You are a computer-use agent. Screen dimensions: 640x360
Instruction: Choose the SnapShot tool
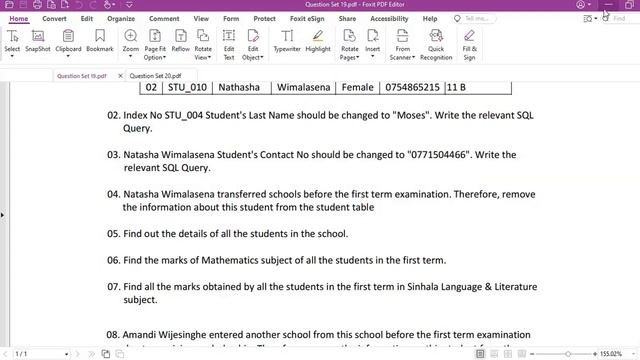tap(38, 40)
